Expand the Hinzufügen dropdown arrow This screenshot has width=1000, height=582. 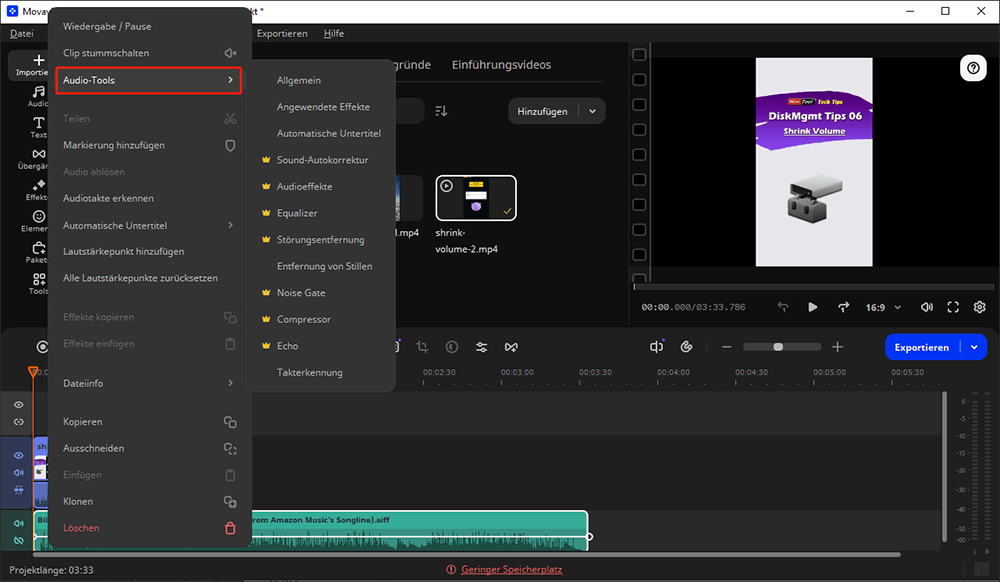point(593,112)
